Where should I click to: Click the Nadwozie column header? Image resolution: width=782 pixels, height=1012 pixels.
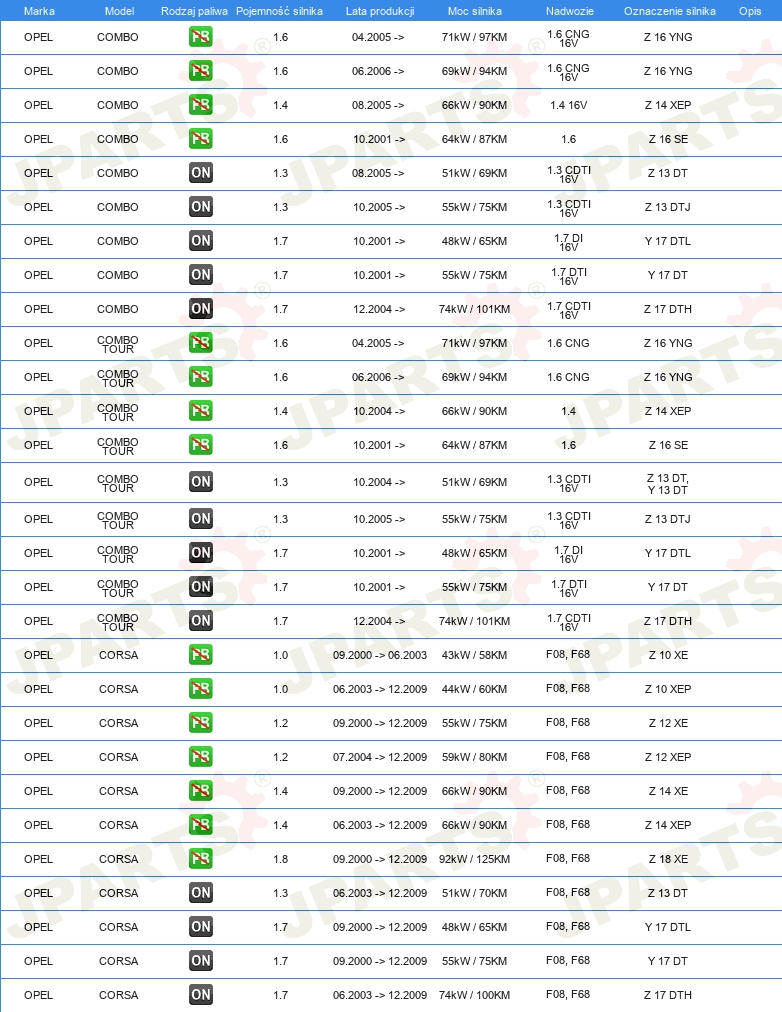(570, 11)
